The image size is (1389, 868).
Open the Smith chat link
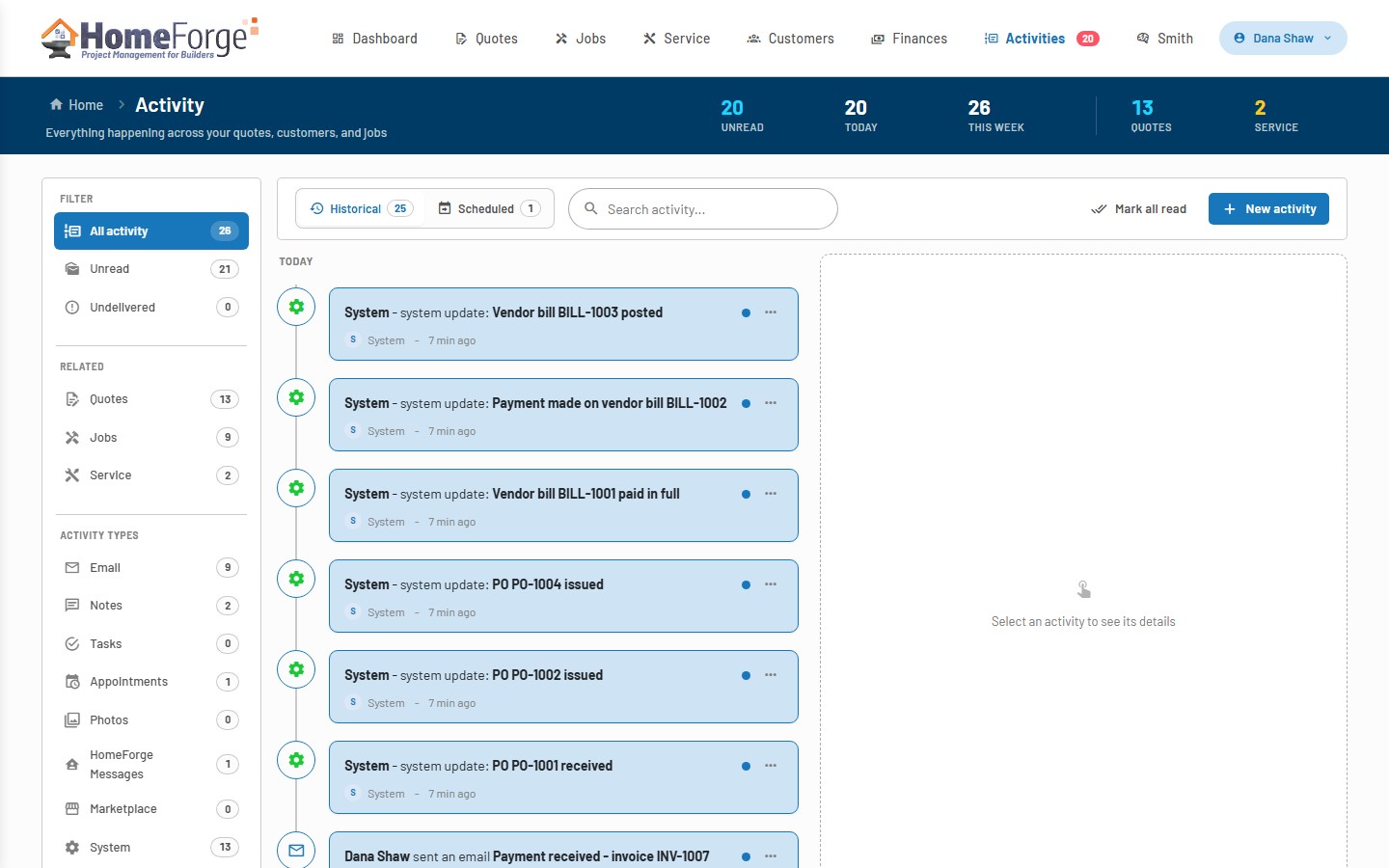tap(1165, 39)
